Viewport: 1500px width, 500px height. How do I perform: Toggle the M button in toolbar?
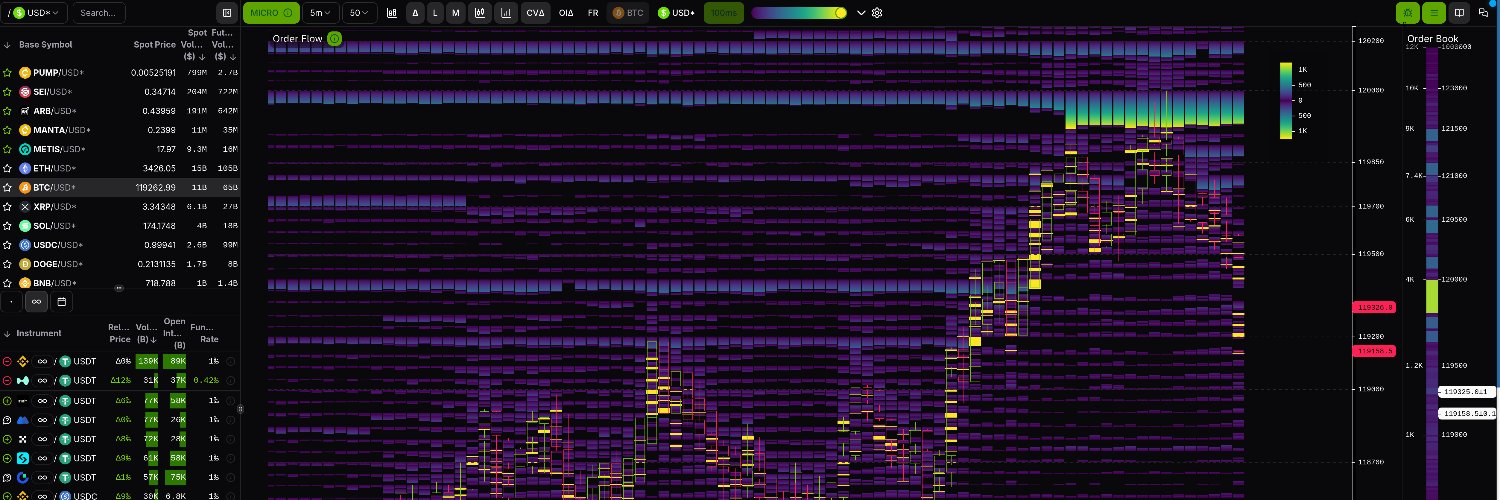click(457, 13)
